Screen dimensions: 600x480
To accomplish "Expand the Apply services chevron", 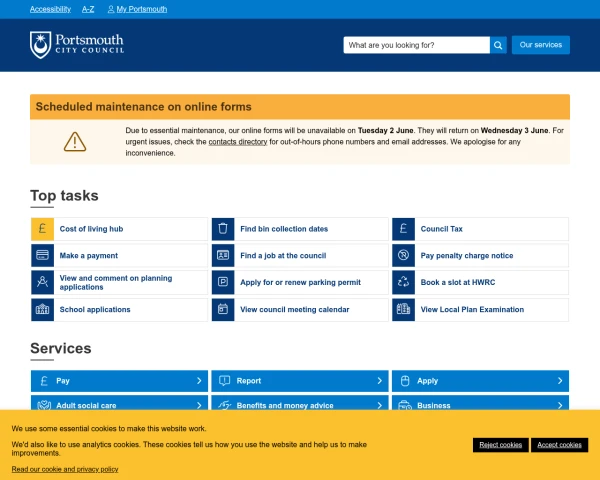I will 560,381.
